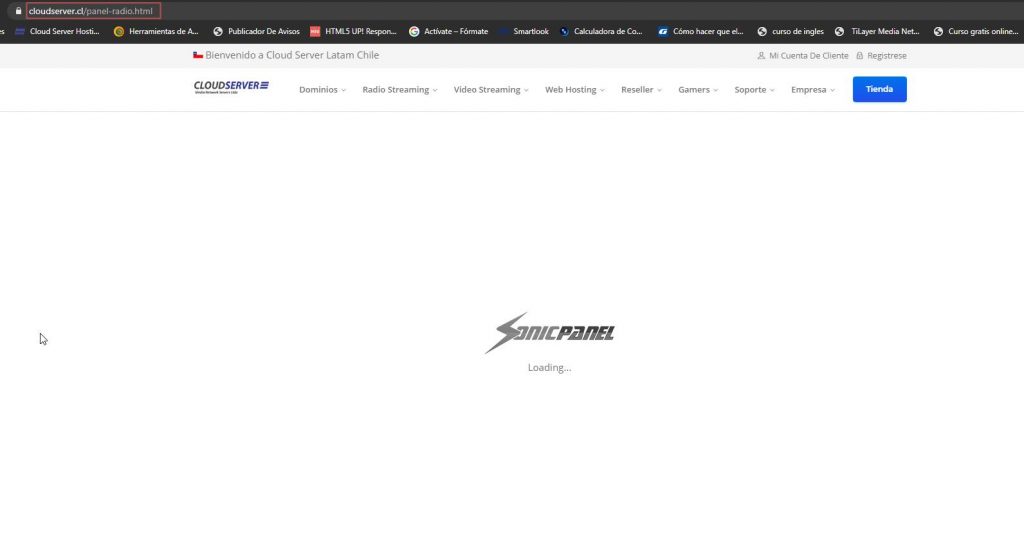Open Publicador De Avisos bookmark
The height and width of the screenshot is (558, 1024).
pos(256,31)
